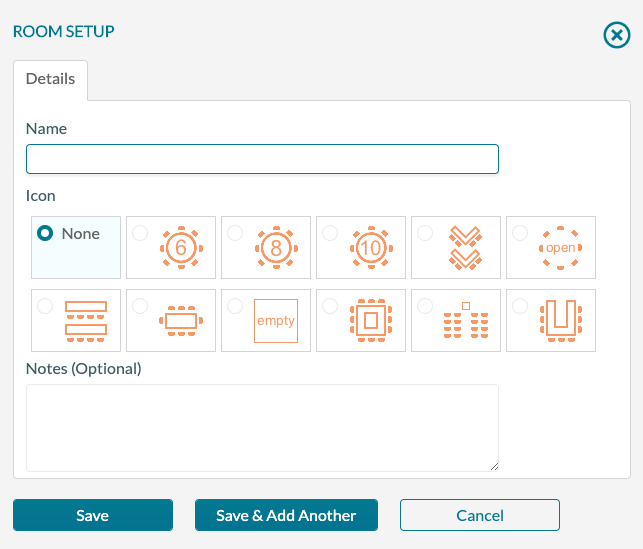The image size is (643, 549).
Task: Click the Save button
Action: click(93, 515)
